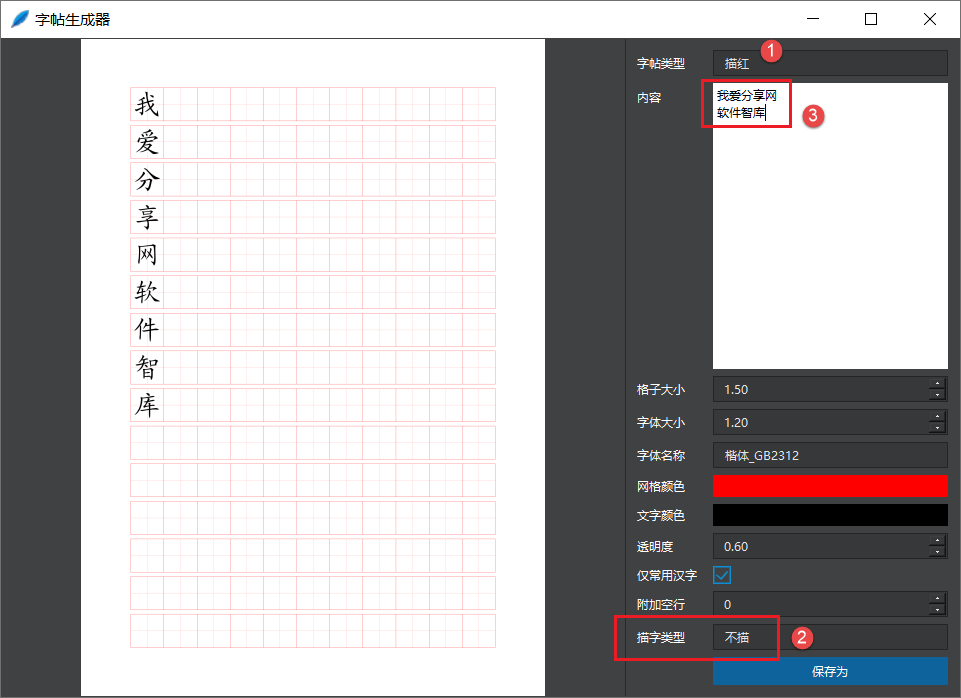Increase 透明度 with the spinner arrow
This screenshot has height=698, width=961.
click(x=938, y=542)
